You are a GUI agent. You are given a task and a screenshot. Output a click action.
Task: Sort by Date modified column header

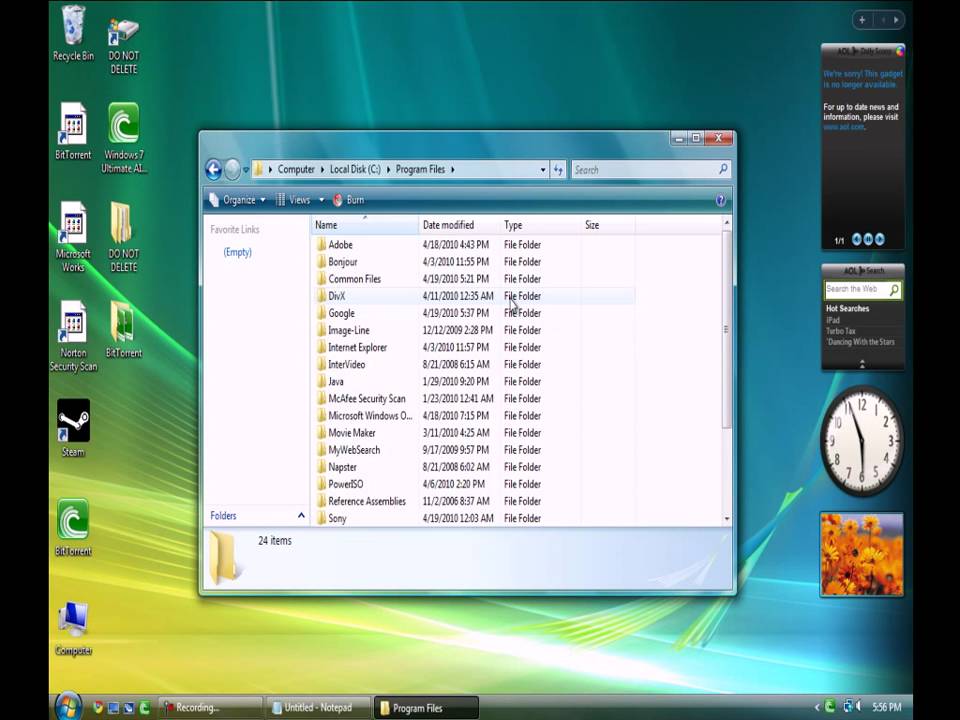point(460,225)
